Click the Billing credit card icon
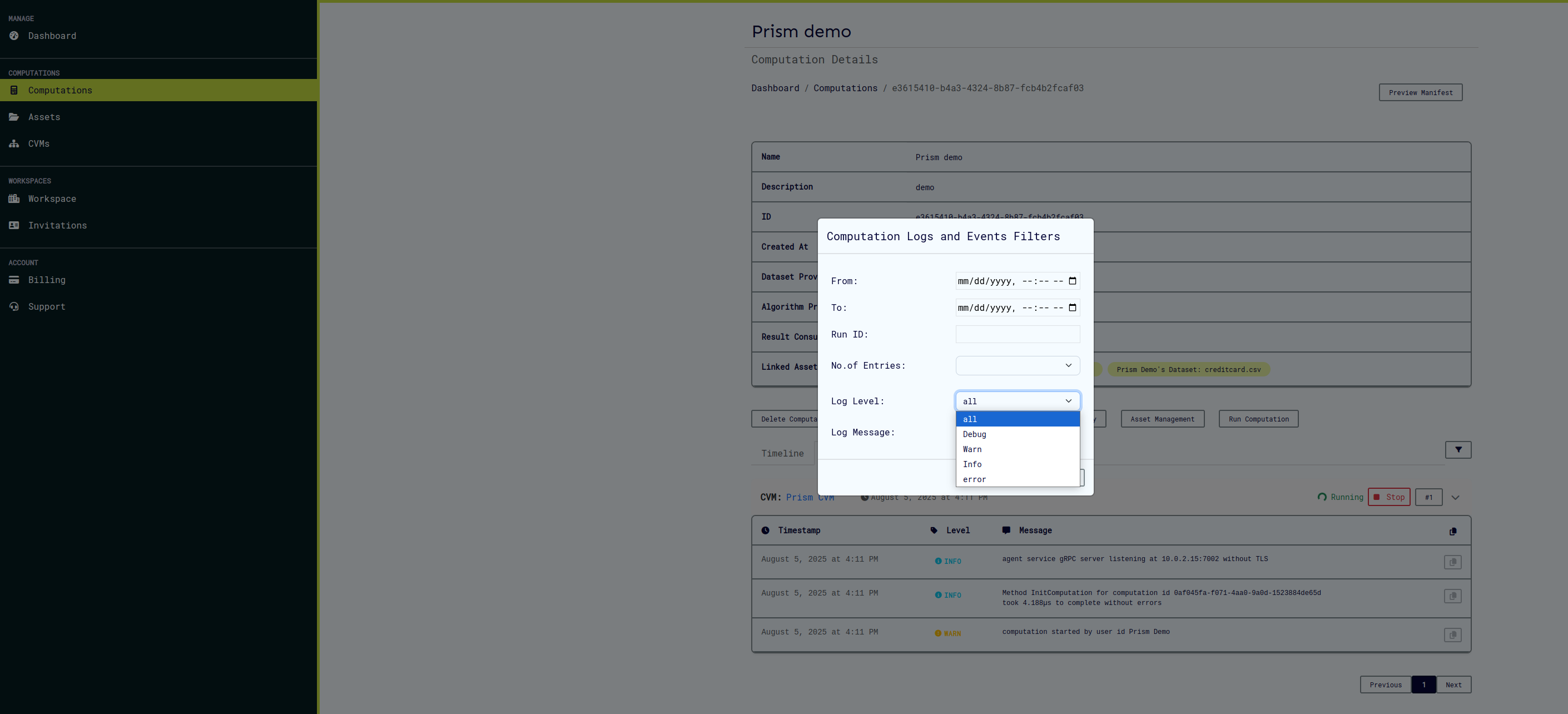The height and width of the screenshot is (714, 1568). pos(14,280)
